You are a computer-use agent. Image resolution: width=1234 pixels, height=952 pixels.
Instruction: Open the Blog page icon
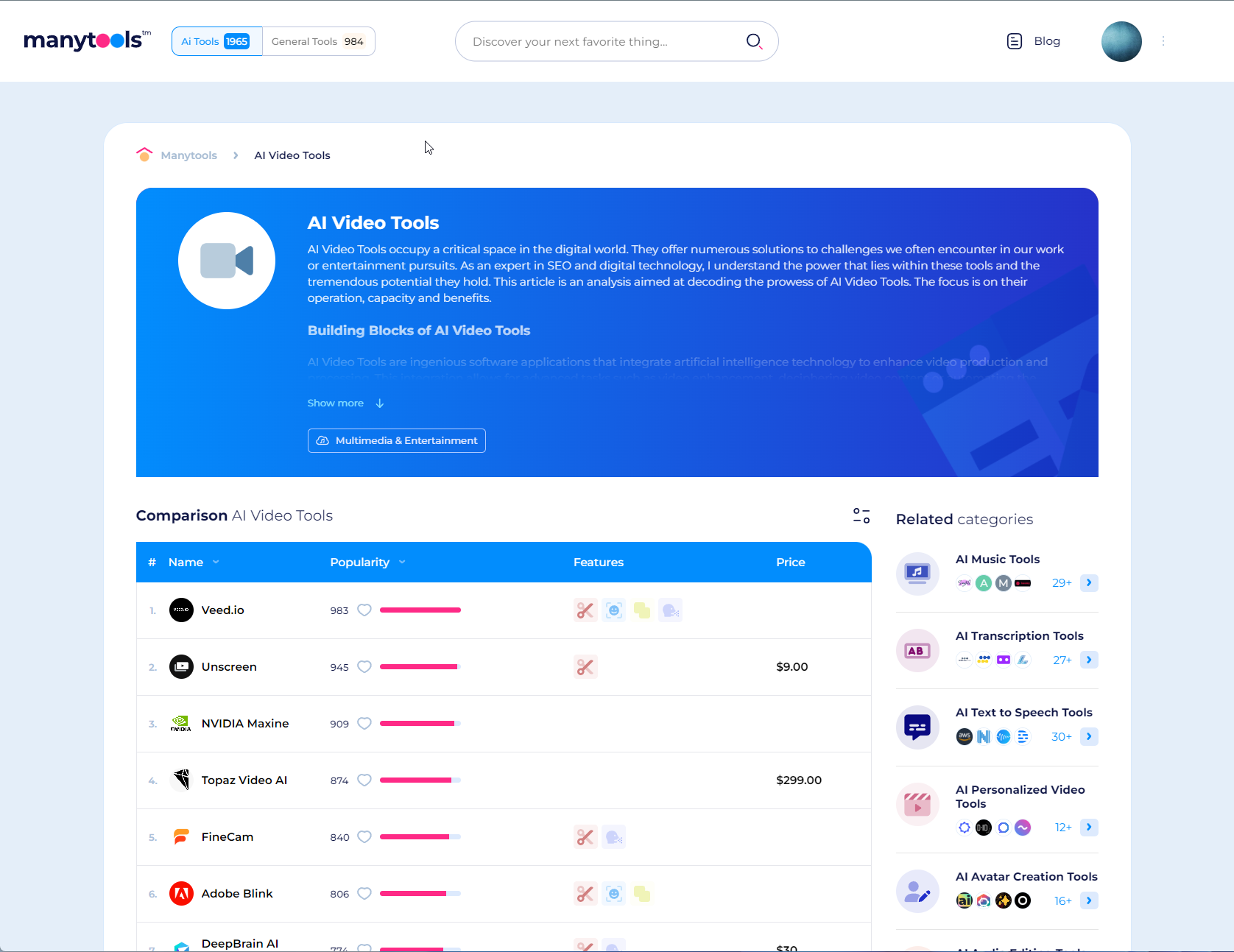pyautogui.click(x=1015, y=41)
